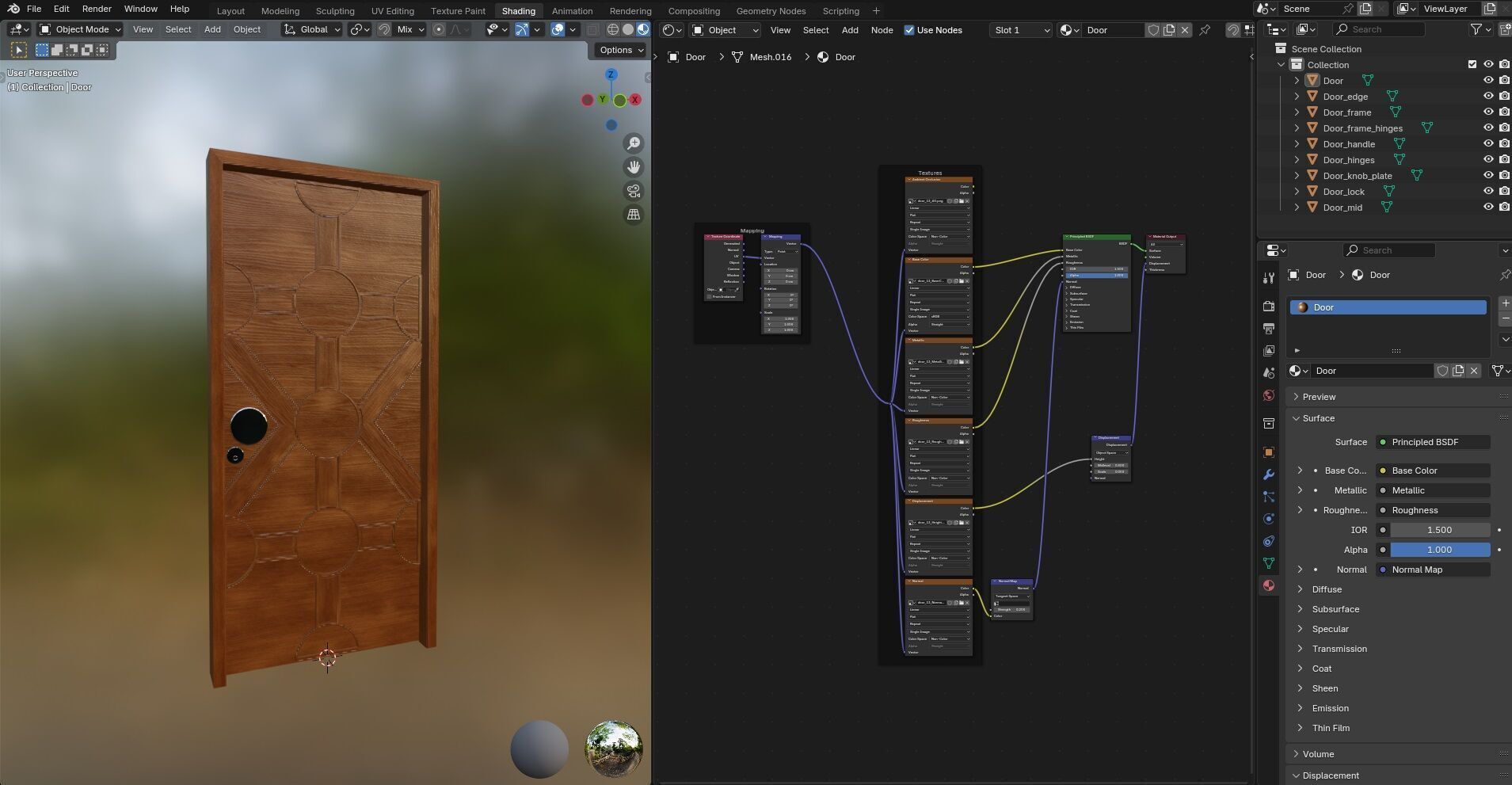Image resolution: width=1512 pixels, height=785 pixels.
Task: Select solid viewport shading
Action: pos(628,29)
